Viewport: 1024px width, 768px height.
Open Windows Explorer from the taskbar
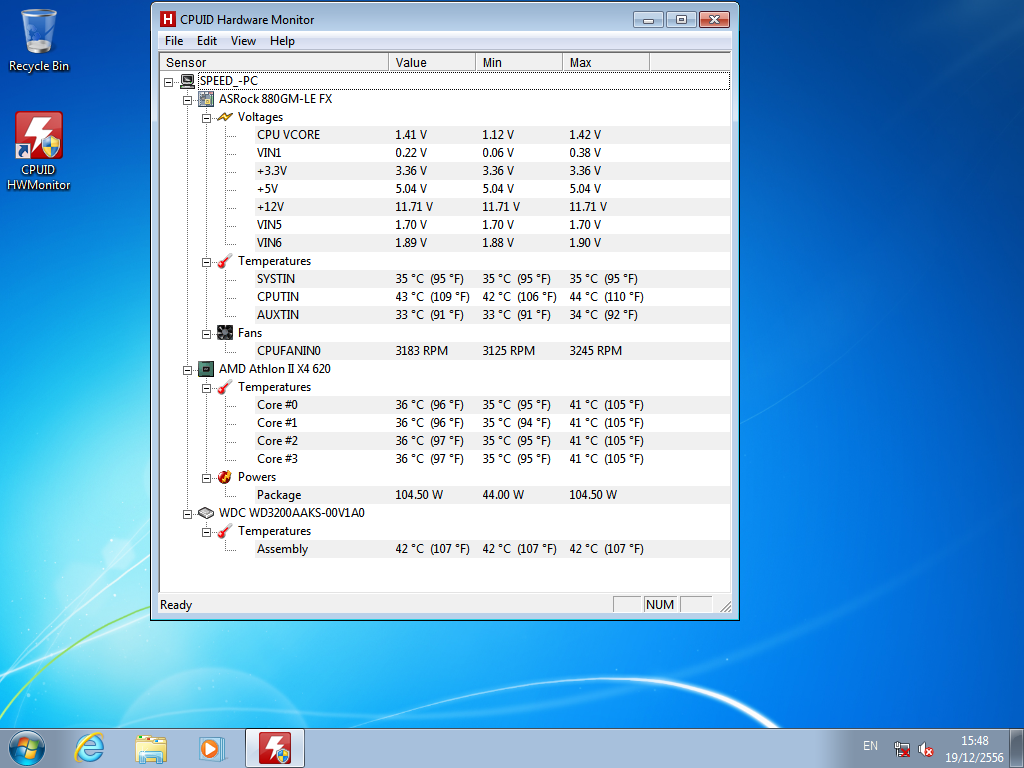[x=151, y=748]
